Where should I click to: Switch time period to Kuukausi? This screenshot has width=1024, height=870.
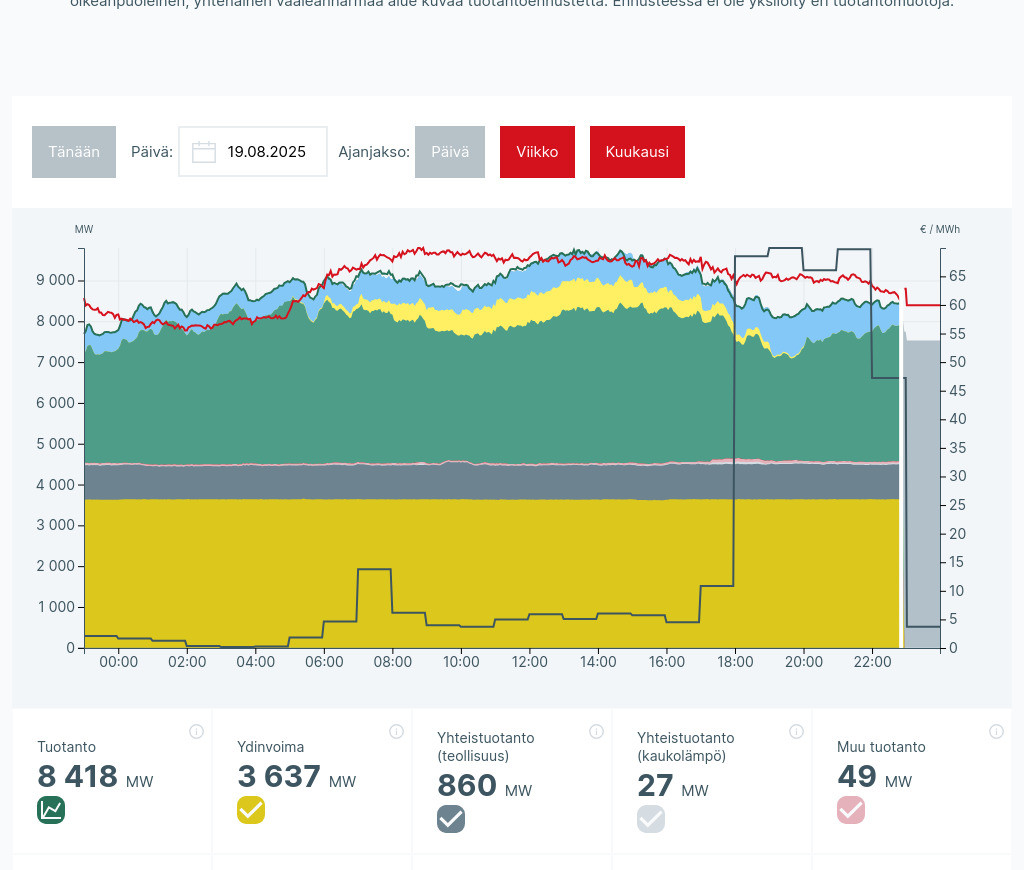tap(637, 152)
